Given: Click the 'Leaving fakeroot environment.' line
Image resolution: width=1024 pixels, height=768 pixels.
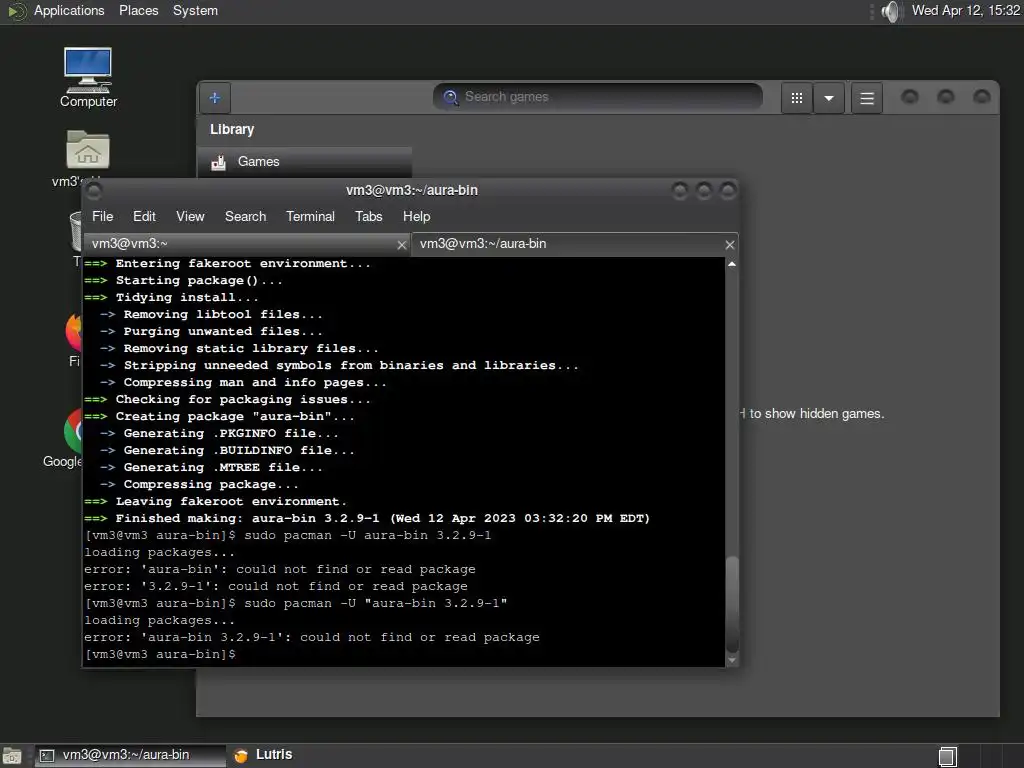Looking at the screenshot, I should coord(216,502).
